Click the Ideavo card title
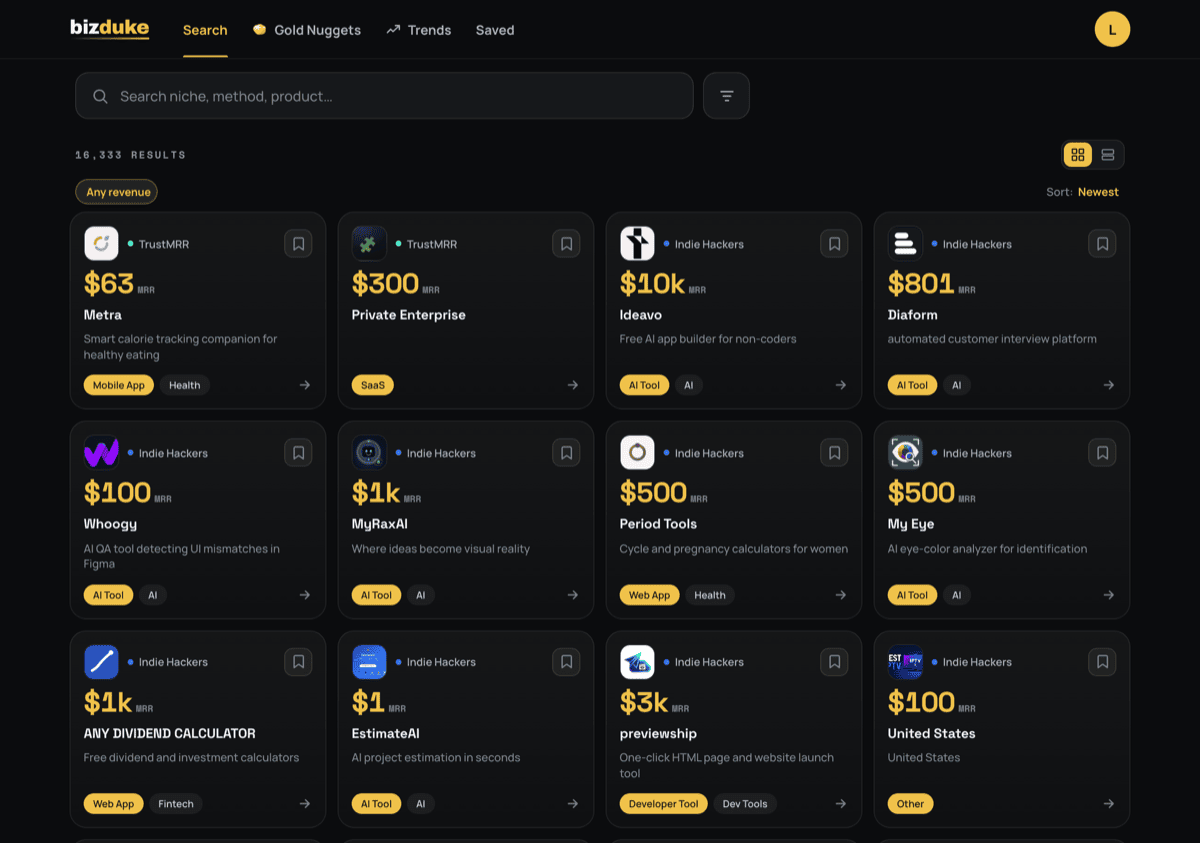The width and height of the screenshot is (1200, 843). click(641, 315)
